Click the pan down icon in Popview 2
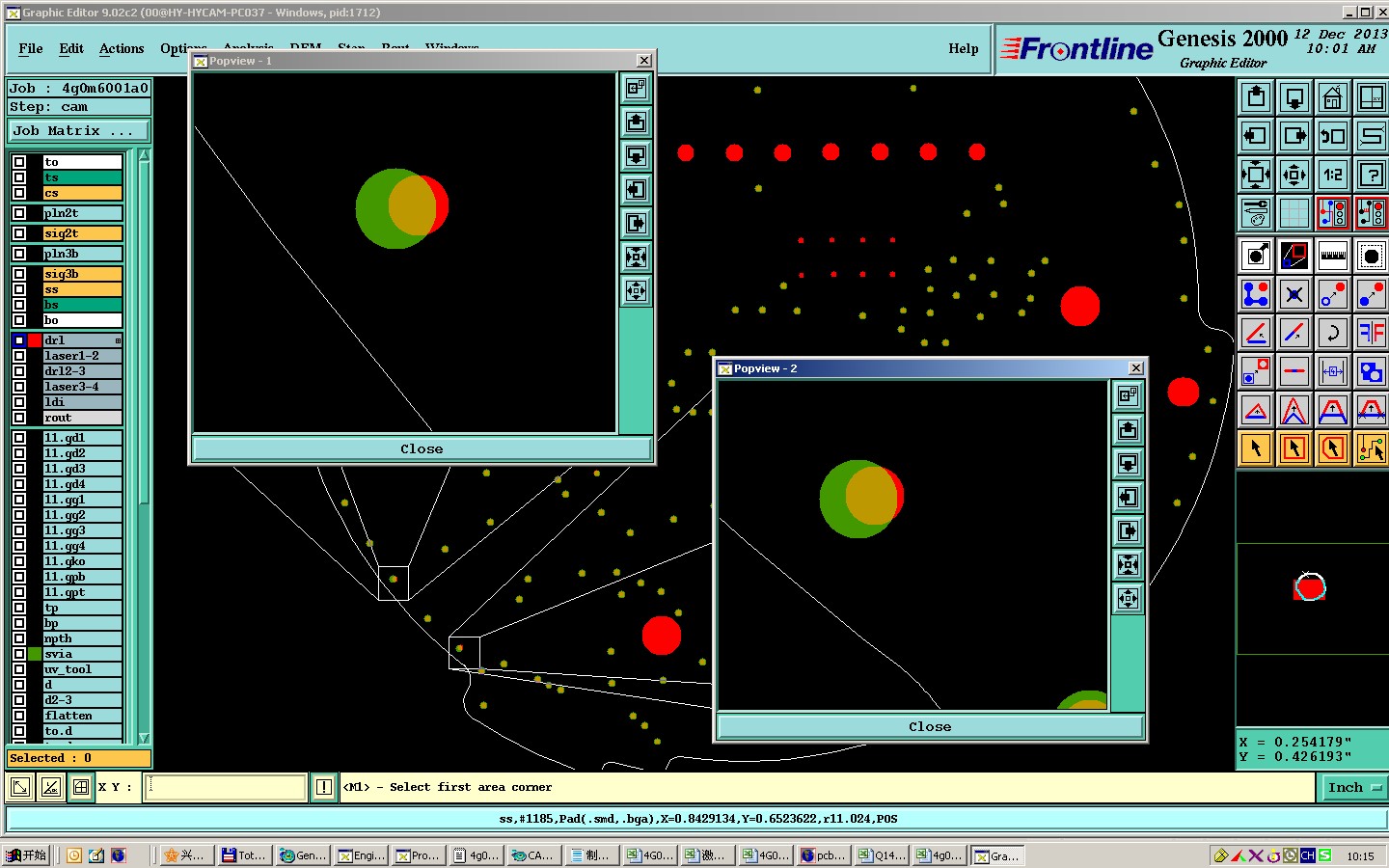The image size is (1389, 868). [1128, 464]
